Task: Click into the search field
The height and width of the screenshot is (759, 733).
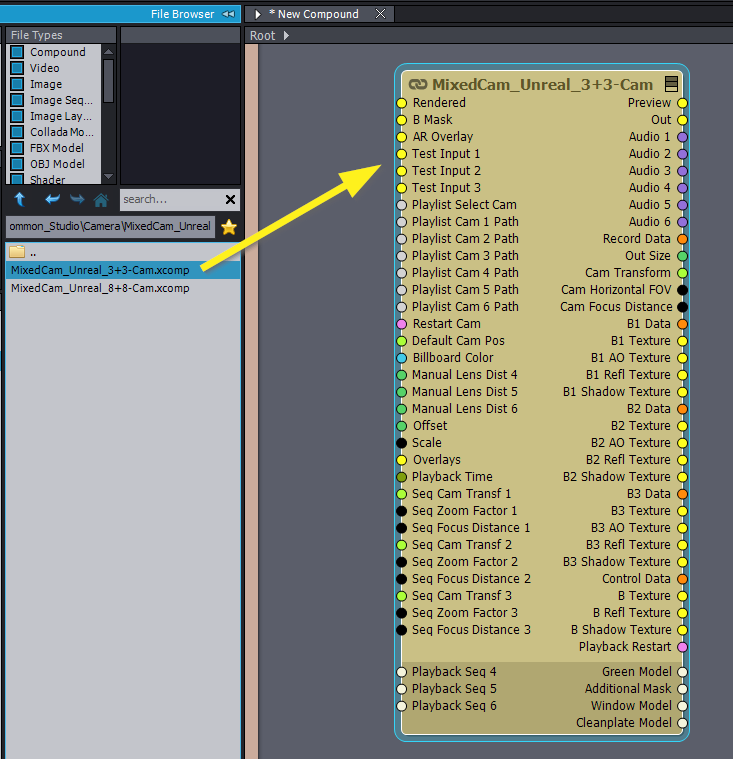Action: 171,199
